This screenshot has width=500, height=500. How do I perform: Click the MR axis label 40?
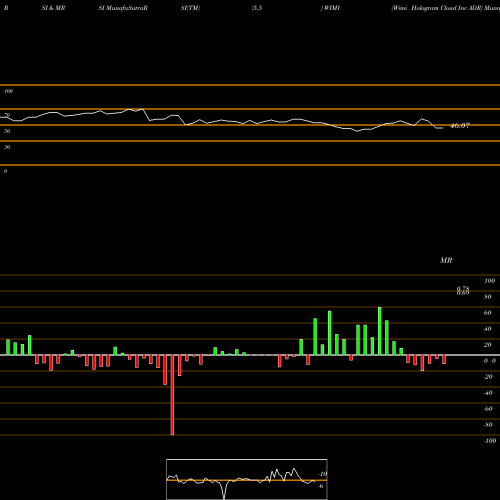pyautogui.click(x=488, y=329)
